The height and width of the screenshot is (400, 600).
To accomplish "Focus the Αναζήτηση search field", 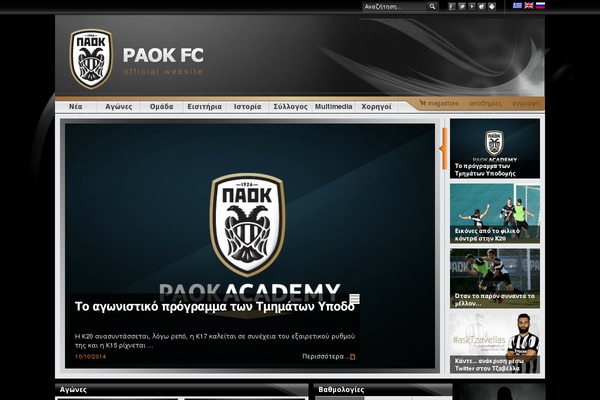I will pyautogui.click(x=395, y=7).
